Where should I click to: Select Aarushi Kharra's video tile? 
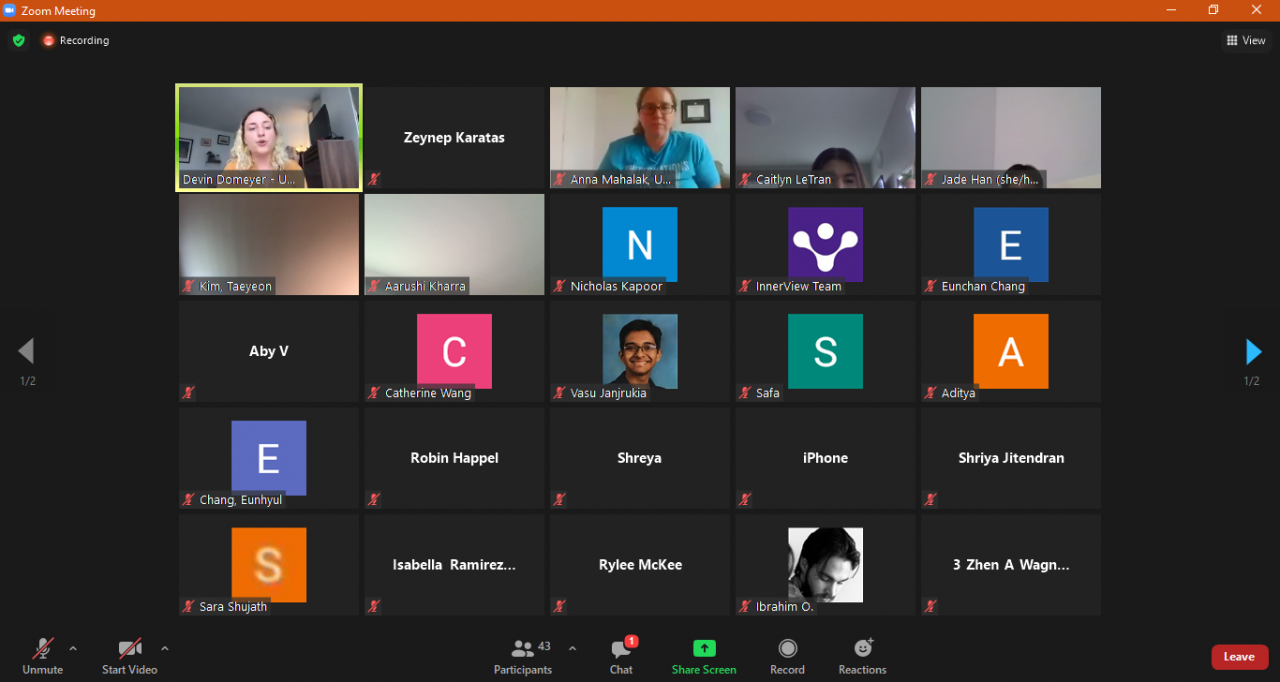[454, 244]
